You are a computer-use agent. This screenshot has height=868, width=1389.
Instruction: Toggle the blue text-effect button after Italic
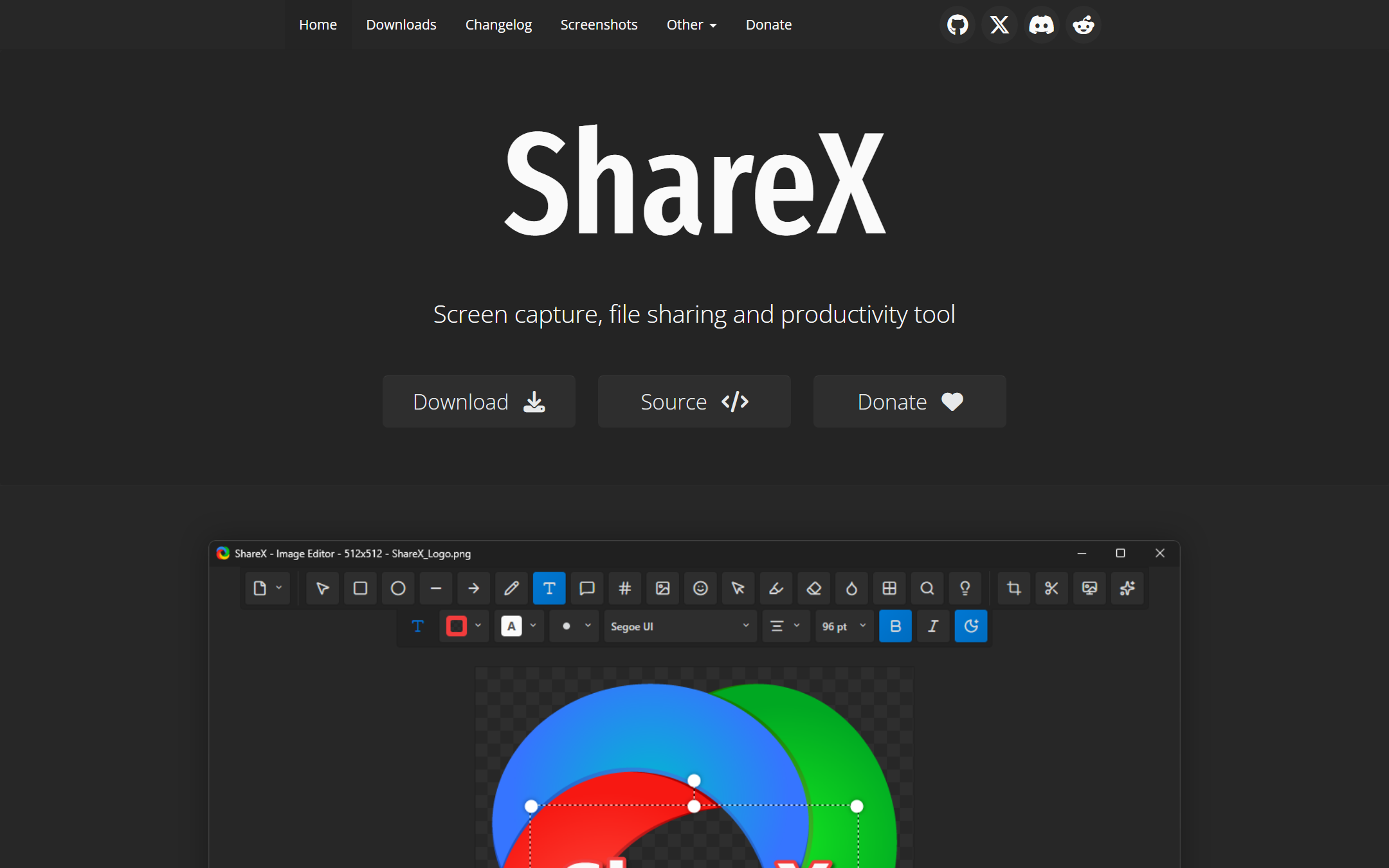point(971,626)
